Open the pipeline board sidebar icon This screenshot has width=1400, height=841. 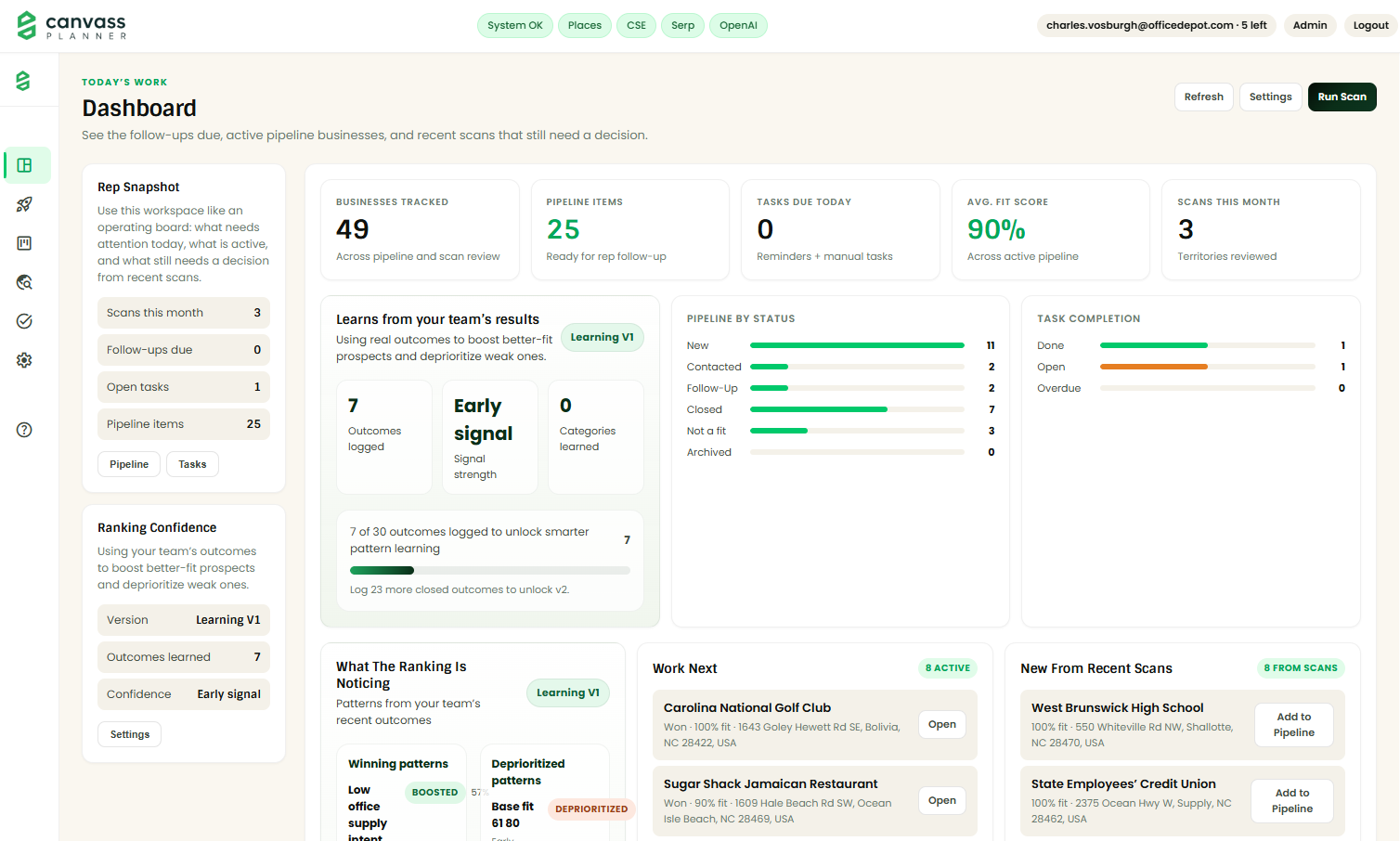(x=25, y=243)
